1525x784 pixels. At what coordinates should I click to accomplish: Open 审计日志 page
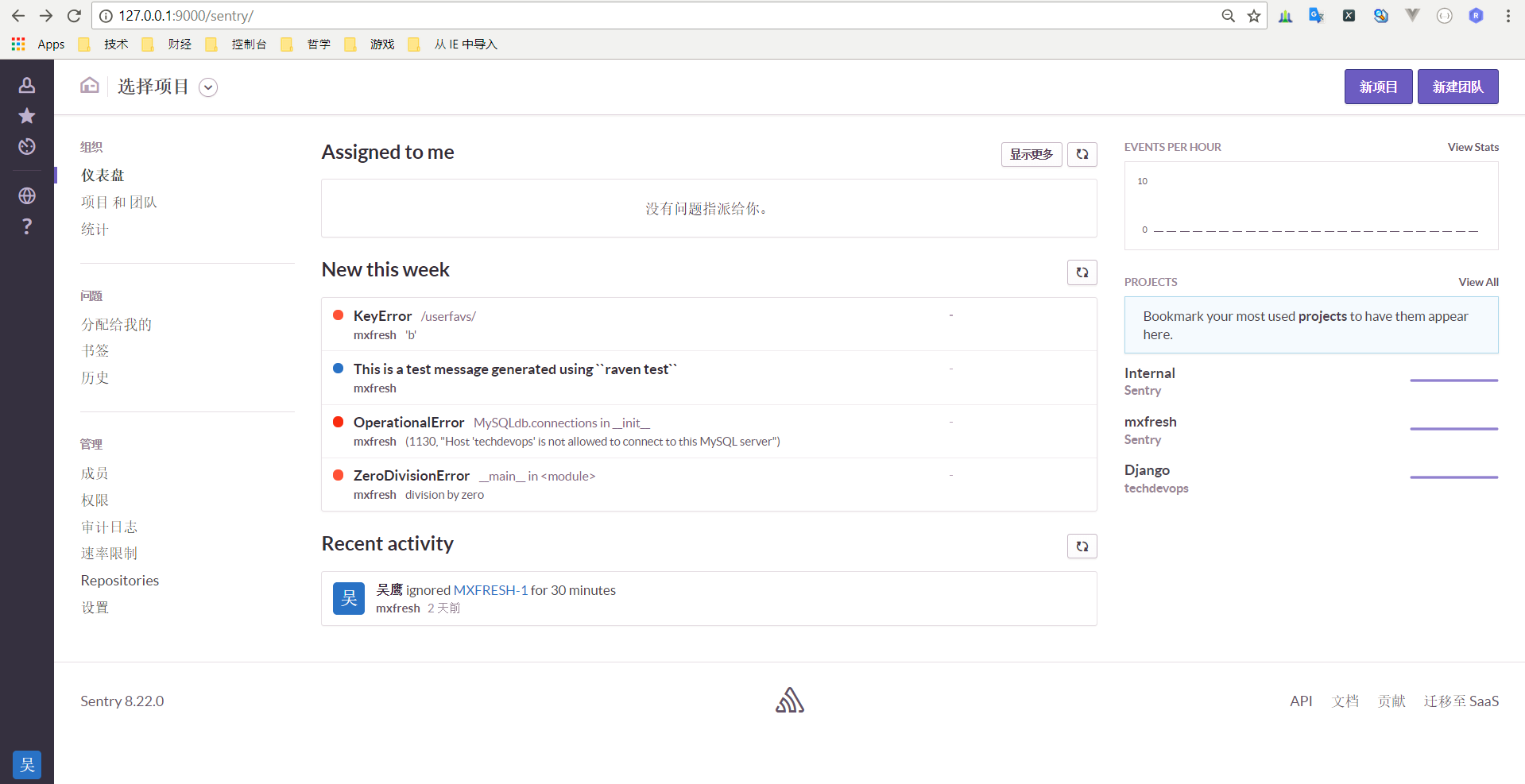(x=109, y=527)
